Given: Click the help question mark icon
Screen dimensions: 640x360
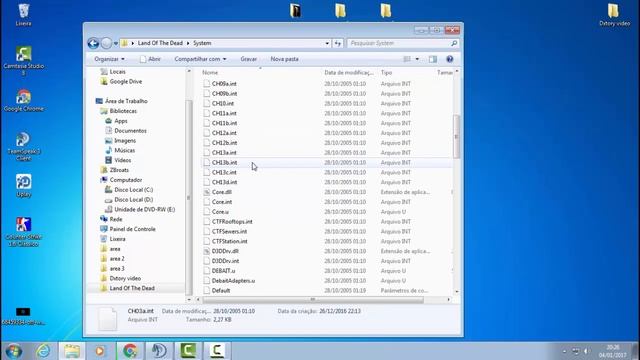Looking at the screenshot, I should point(449,59).
